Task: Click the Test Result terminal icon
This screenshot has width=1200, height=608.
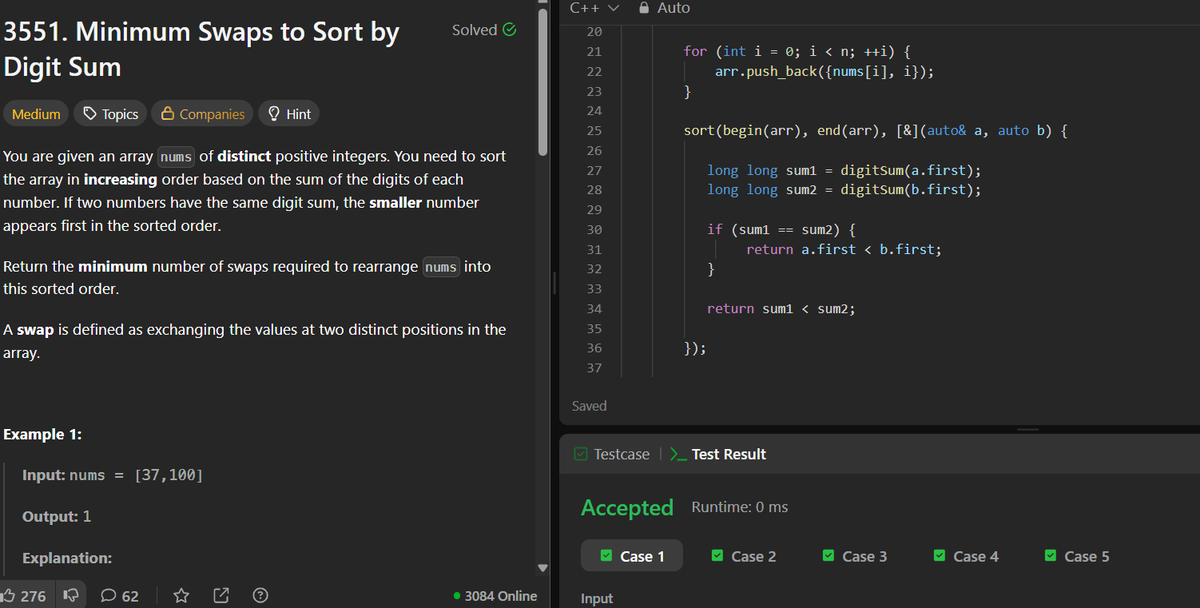Action: [x=677, y=454]
